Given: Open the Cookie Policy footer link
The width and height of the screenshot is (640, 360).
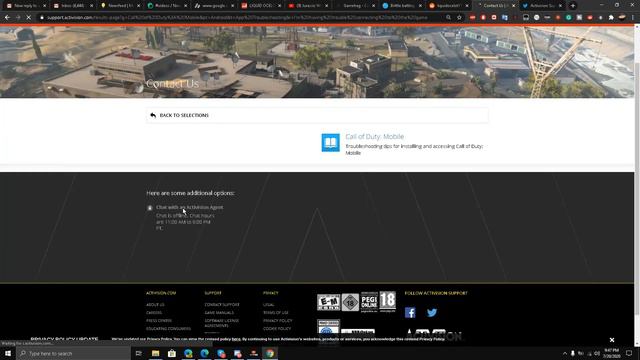Looking at the screenshot, I should pos(277,329).
